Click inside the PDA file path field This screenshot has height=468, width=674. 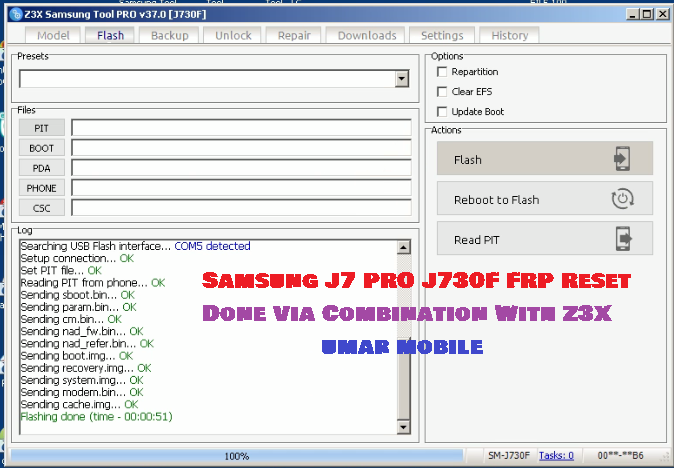pyautogui.click(x=241, y=168)
